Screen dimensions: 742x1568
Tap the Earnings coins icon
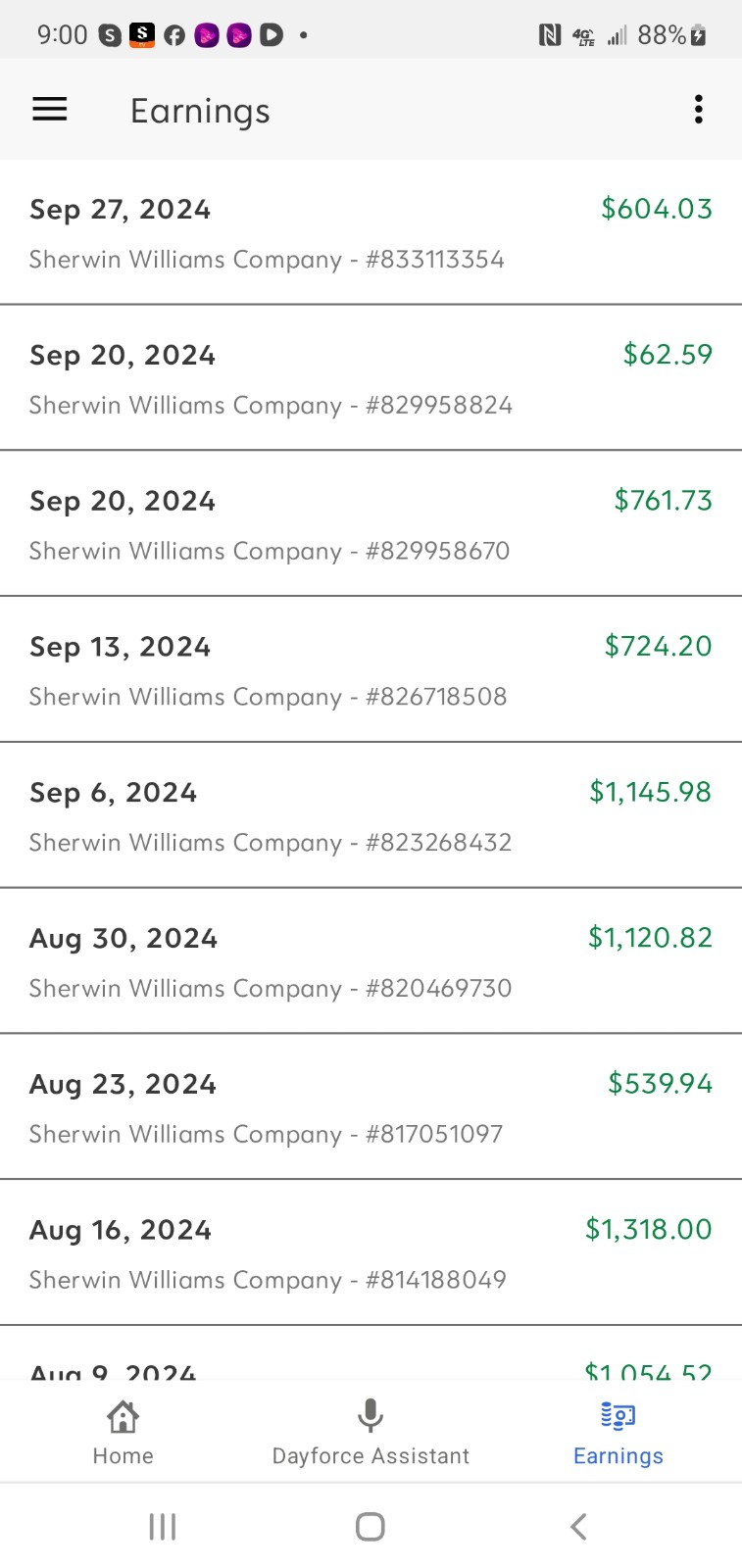[x=618, y=1416]
